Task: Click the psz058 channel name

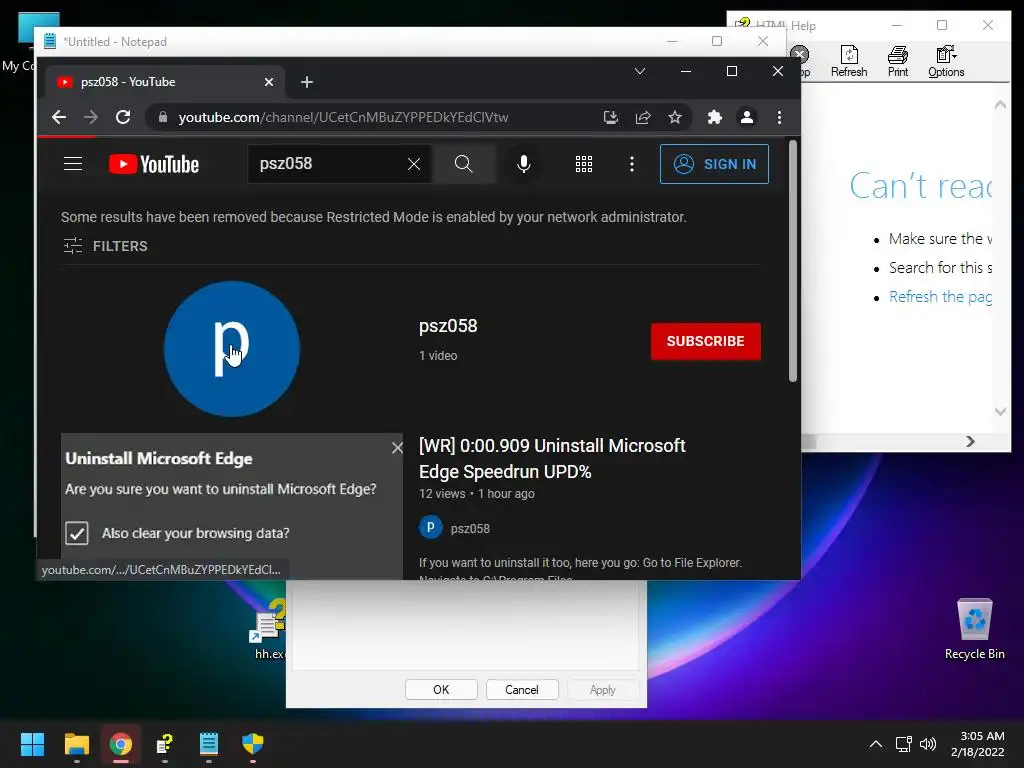Action: point(448,326)
